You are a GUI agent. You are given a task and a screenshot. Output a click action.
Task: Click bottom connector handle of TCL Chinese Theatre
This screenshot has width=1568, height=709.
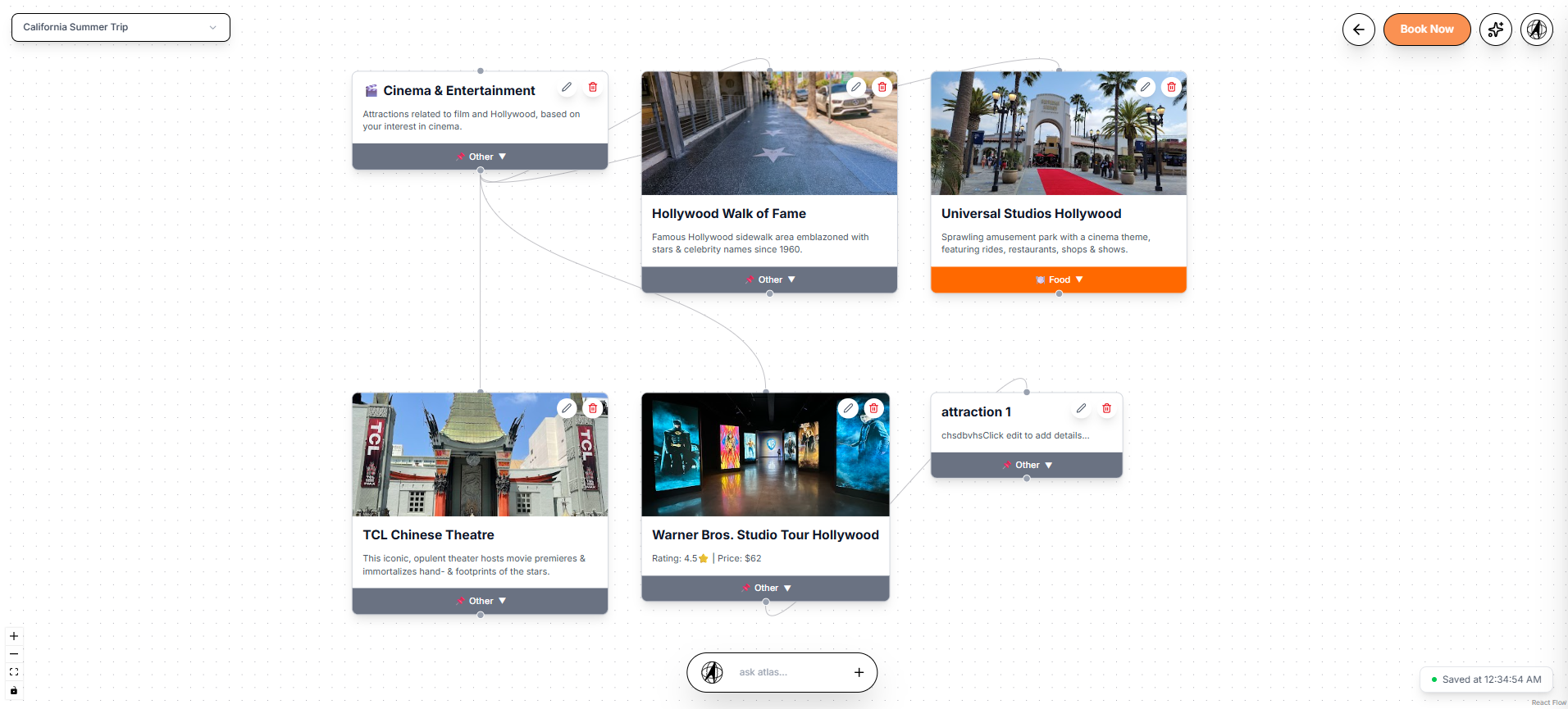click(481, 615)
